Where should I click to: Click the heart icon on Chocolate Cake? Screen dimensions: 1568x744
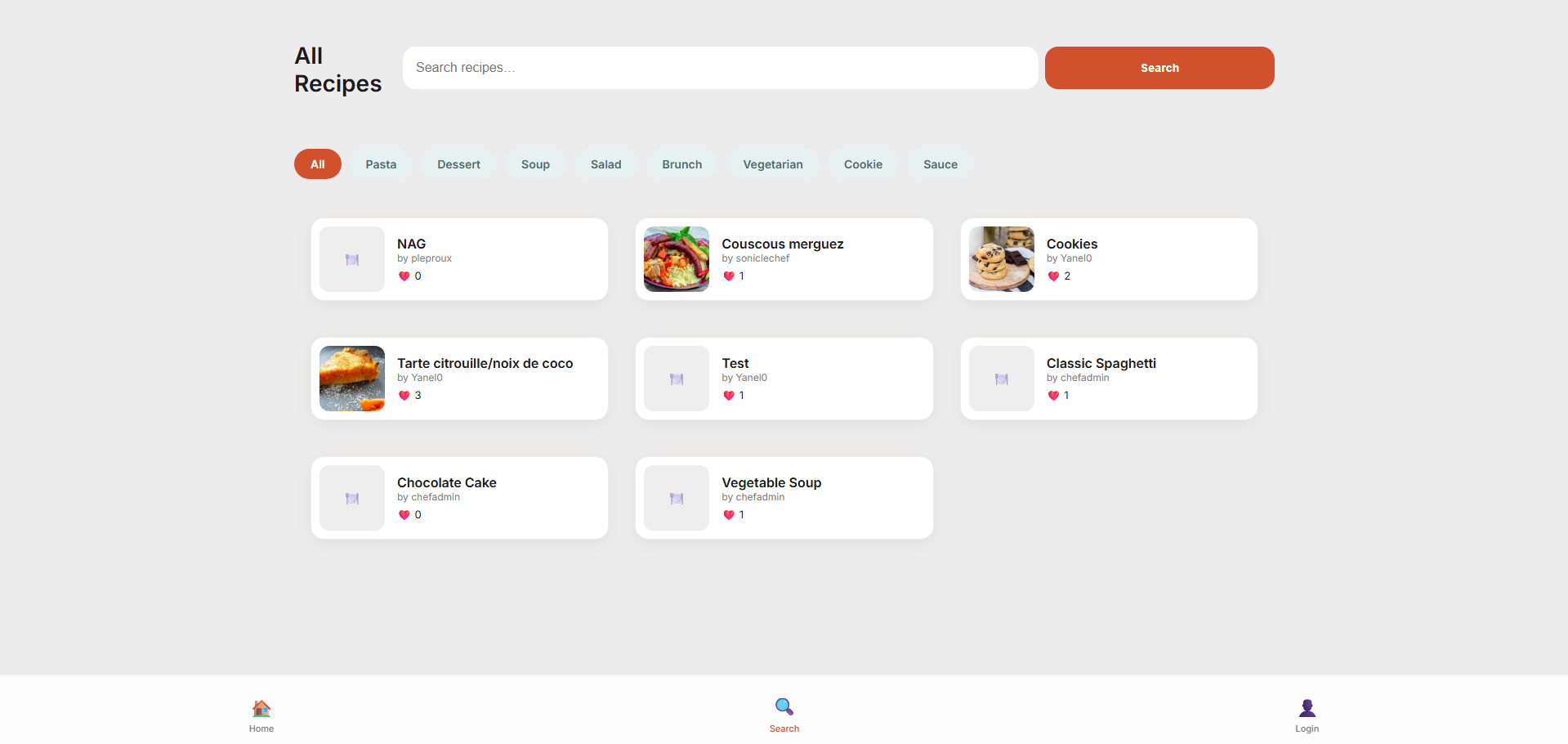[404, 515]
